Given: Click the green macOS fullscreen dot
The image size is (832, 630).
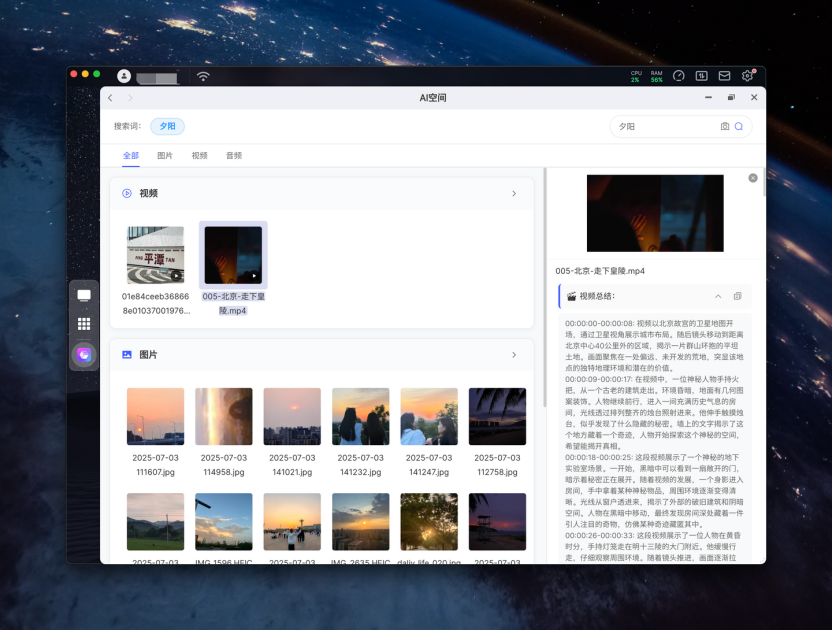Looking at the screenshot, I should tap(97, 74).
